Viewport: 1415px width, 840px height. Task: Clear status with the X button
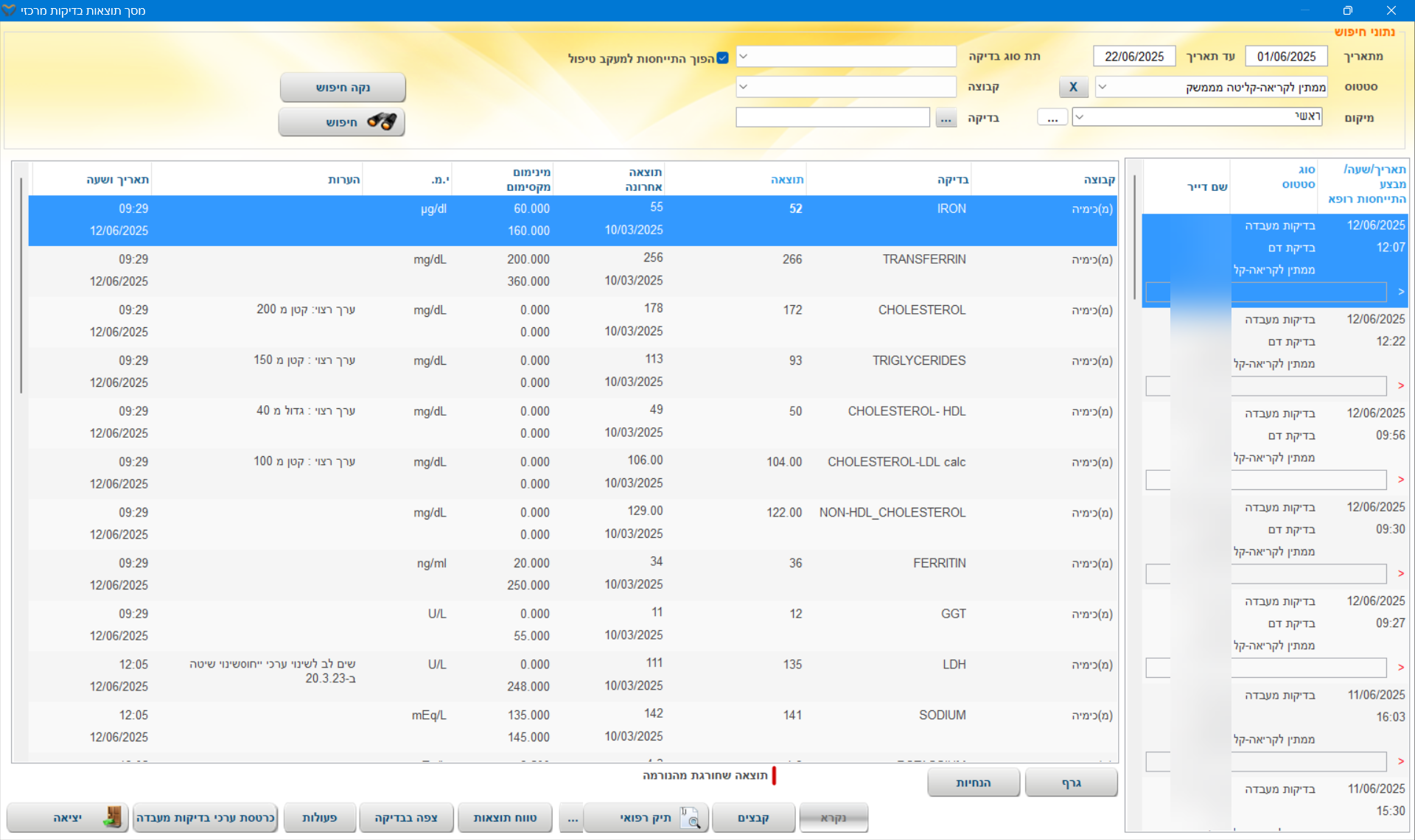point(1074,87)
